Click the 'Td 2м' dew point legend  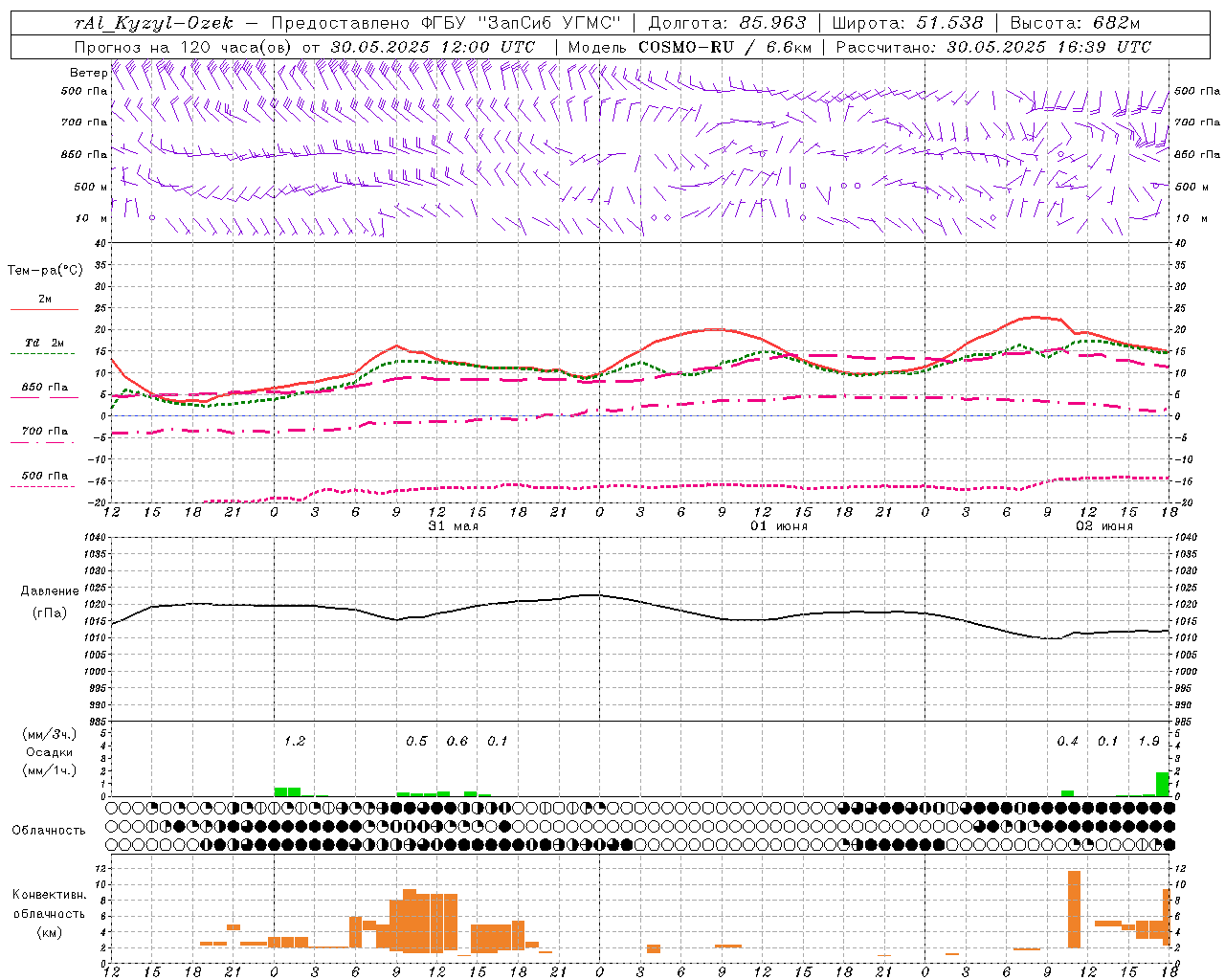point(45,343)
